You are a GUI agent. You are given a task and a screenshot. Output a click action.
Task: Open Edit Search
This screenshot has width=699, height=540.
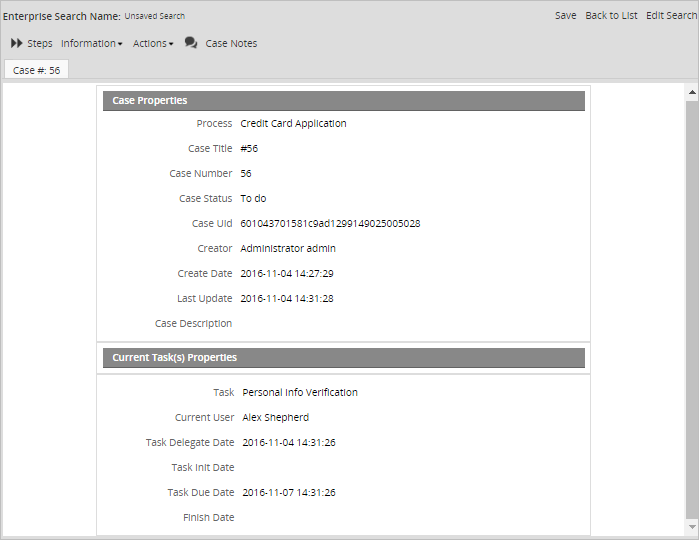pos(671,16)
